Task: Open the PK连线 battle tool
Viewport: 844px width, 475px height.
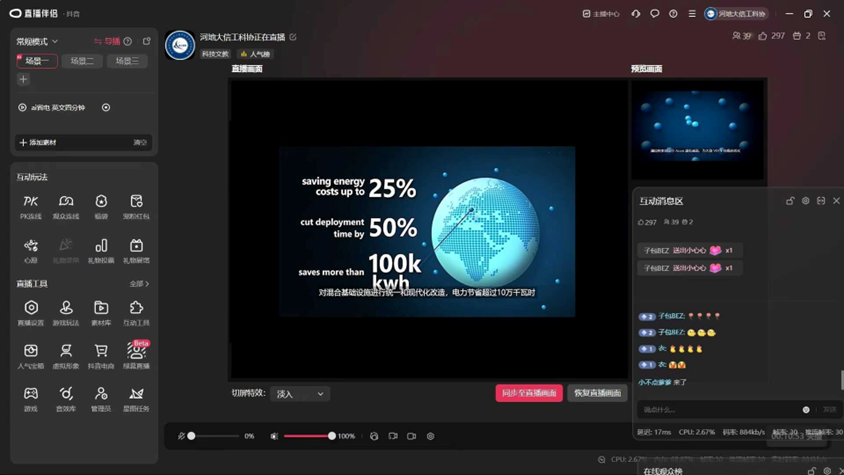Action: 31,206
